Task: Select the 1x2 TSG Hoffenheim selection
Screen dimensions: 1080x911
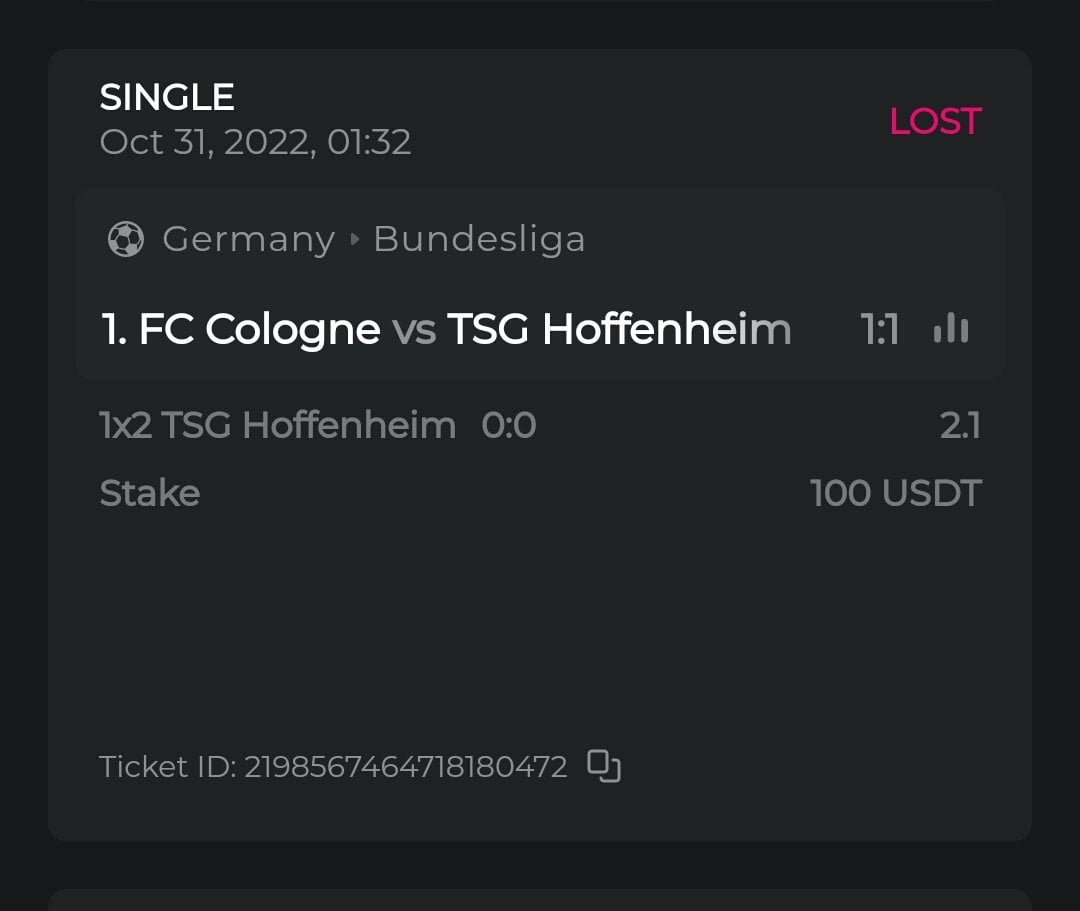Action: pyautogui.click(x=278, y=426)
